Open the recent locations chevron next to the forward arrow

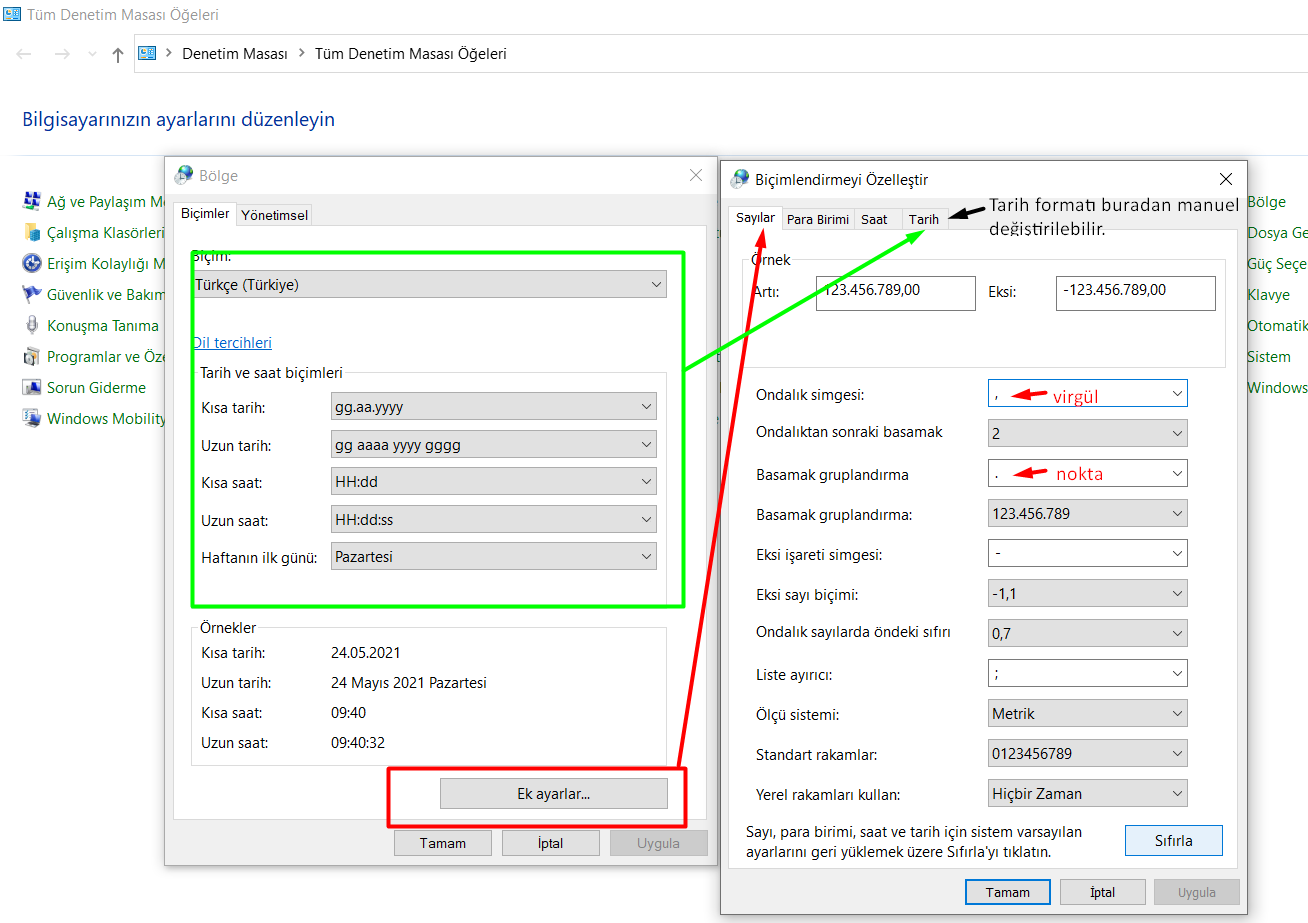coord(92,54)
